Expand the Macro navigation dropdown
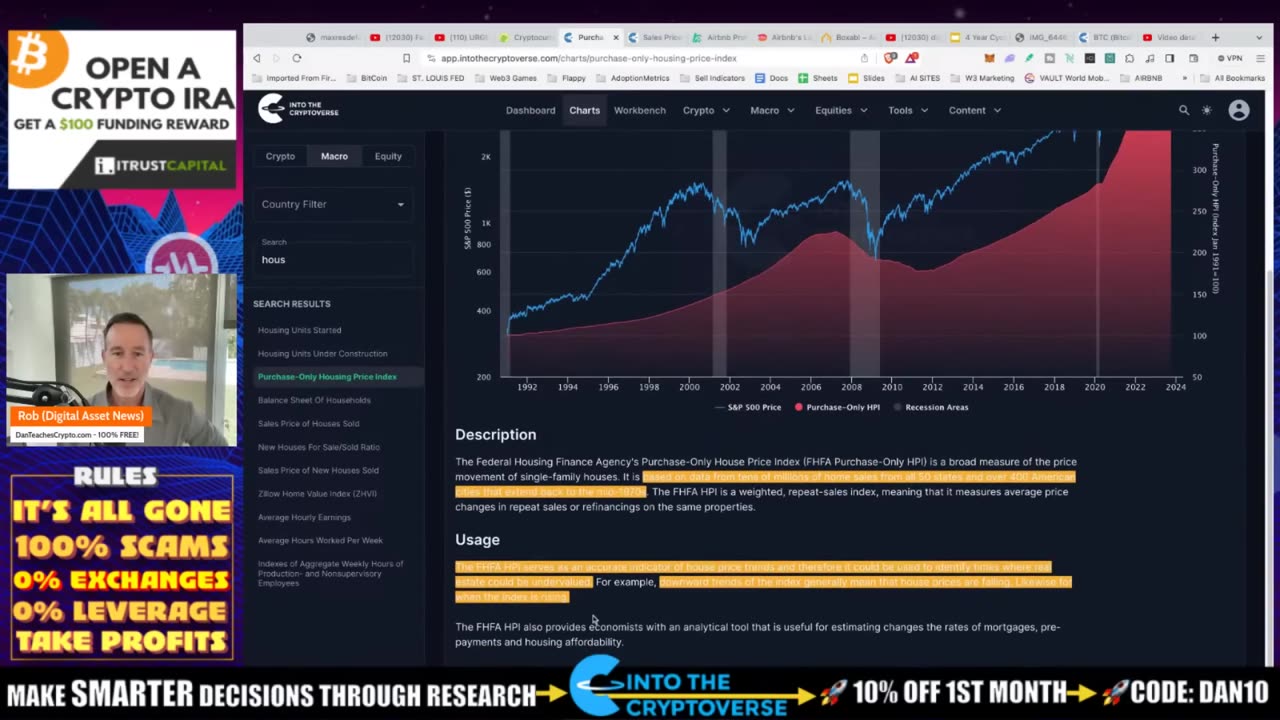 772,110
